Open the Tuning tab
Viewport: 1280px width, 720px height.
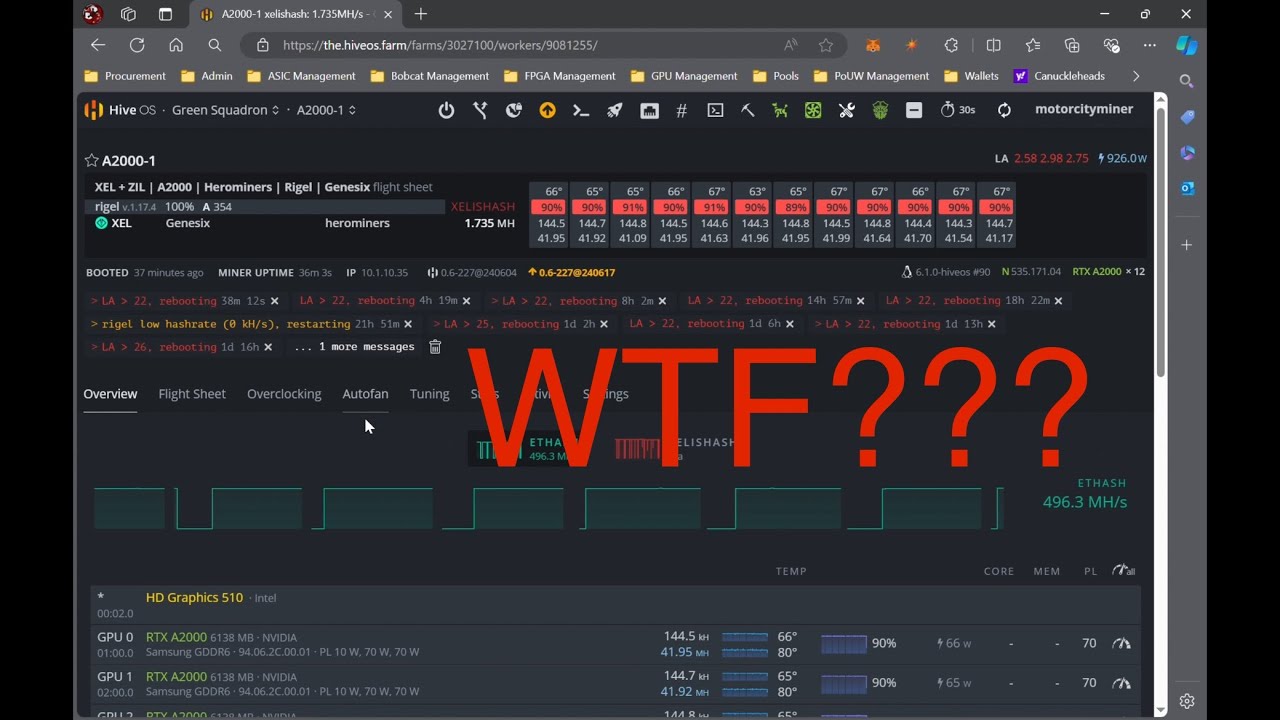429,394
